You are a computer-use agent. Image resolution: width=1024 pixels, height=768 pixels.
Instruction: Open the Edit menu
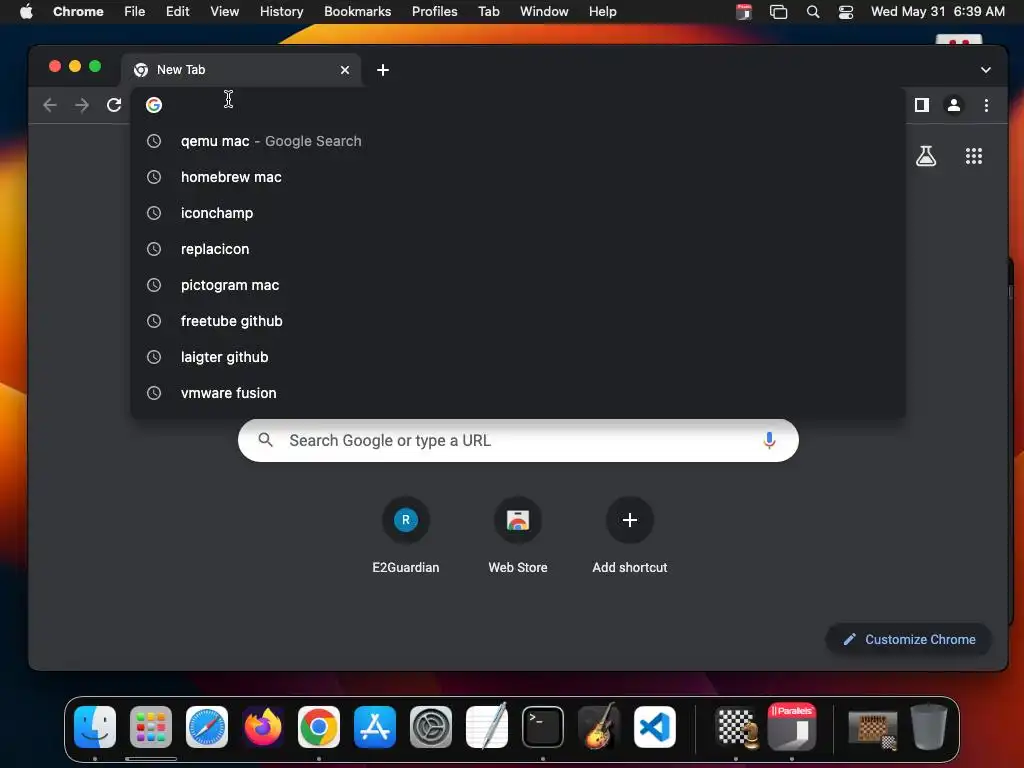click(x=177, y=12)
